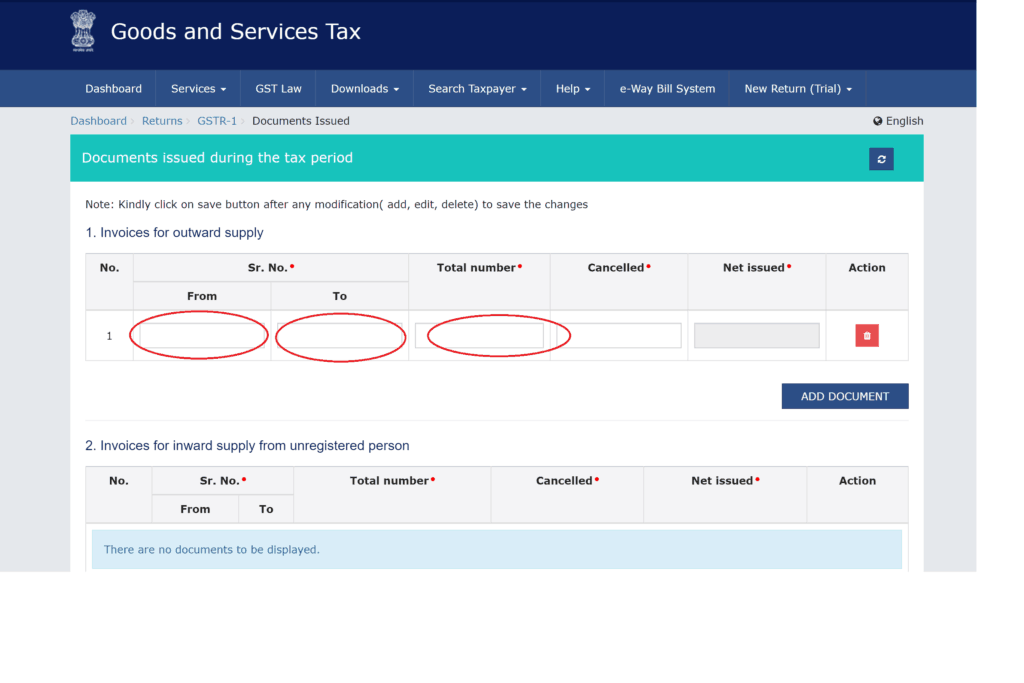Click the Sr. No. To field in row 1
The width and height of the screenshot is (1024, 683).
340,336
